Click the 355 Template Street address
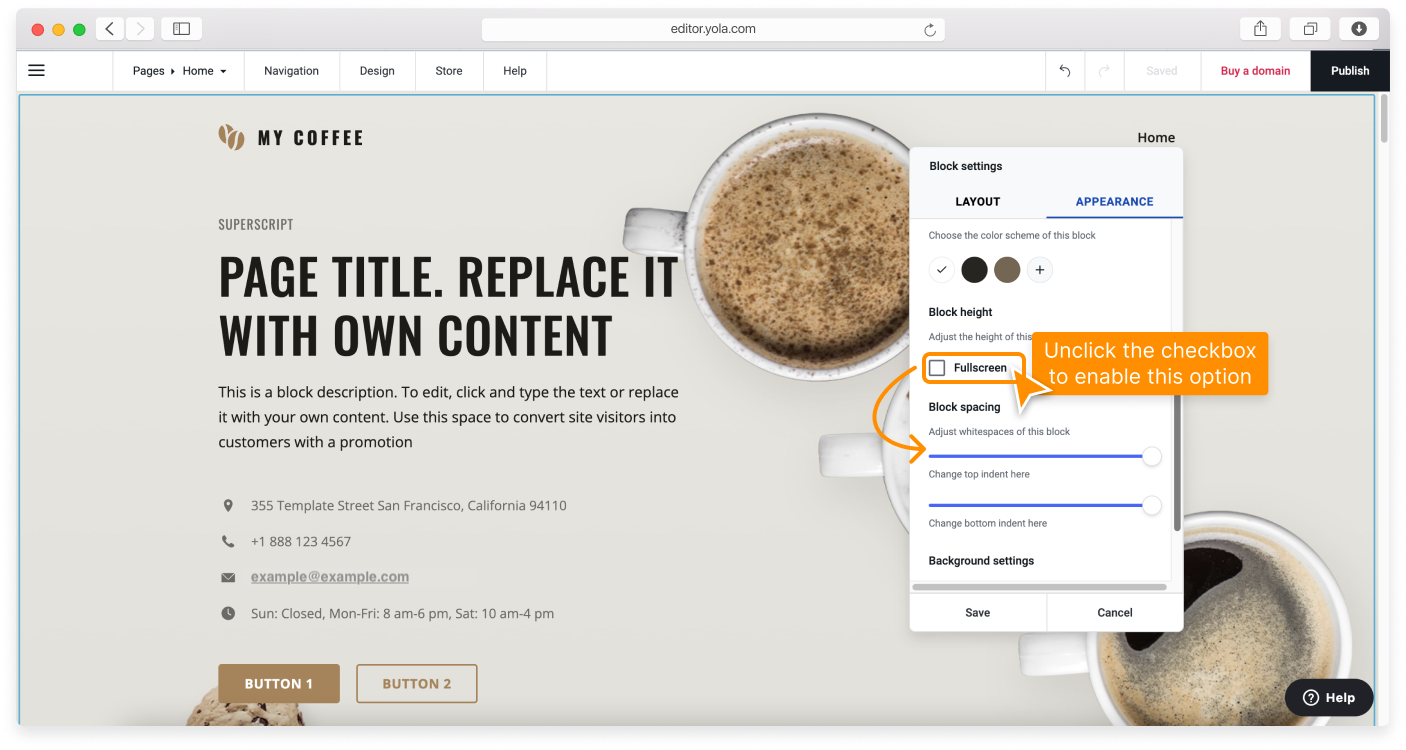The width and height of the screenshot is (1406, 750). [409, 506]
